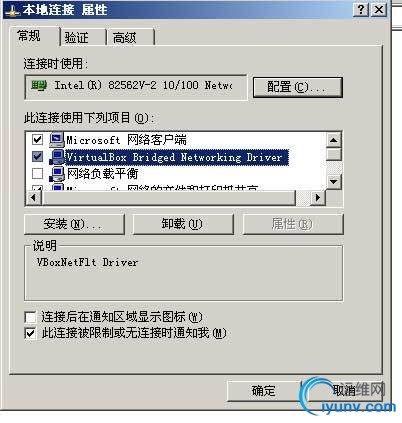Click the help question mark button

coord(361,10)
